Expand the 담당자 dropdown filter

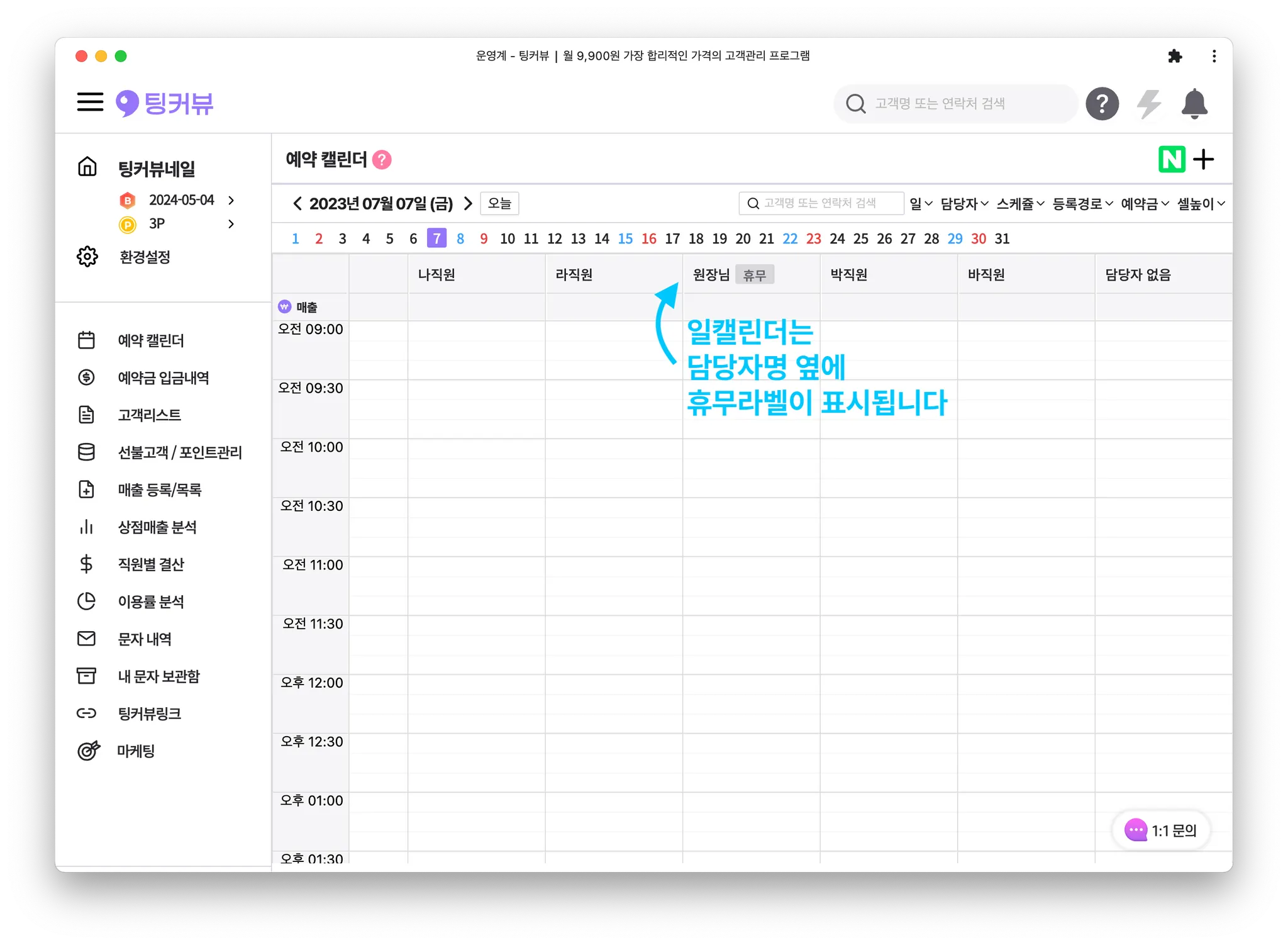point(964,204)
